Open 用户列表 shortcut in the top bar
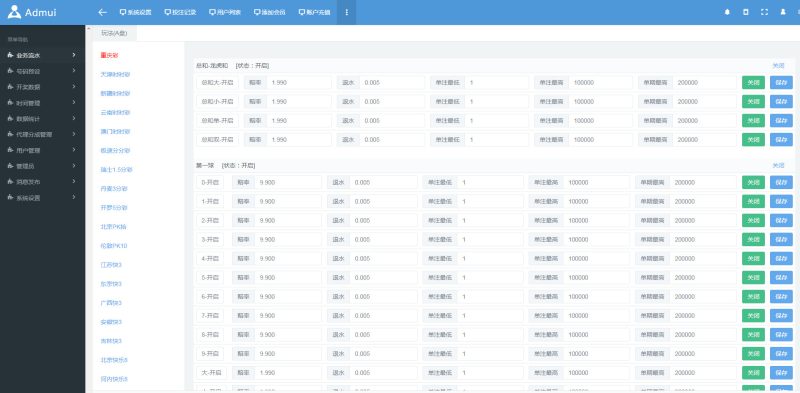Viewport: 800px width, 393px height. [x=225, y=12]
